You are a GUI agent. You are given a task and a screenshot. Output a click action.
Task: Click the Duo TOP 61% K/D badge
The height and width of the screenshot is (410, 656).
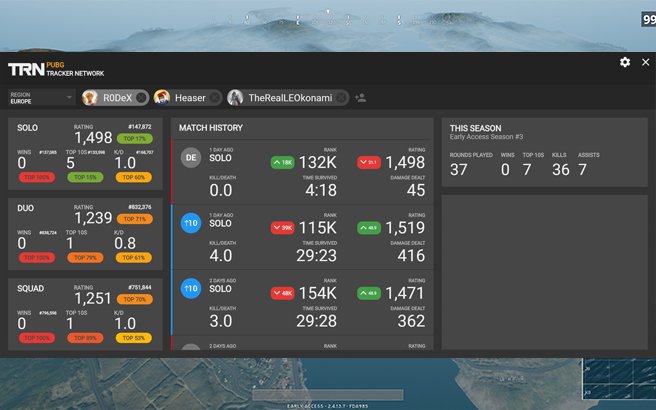(133, 258)
